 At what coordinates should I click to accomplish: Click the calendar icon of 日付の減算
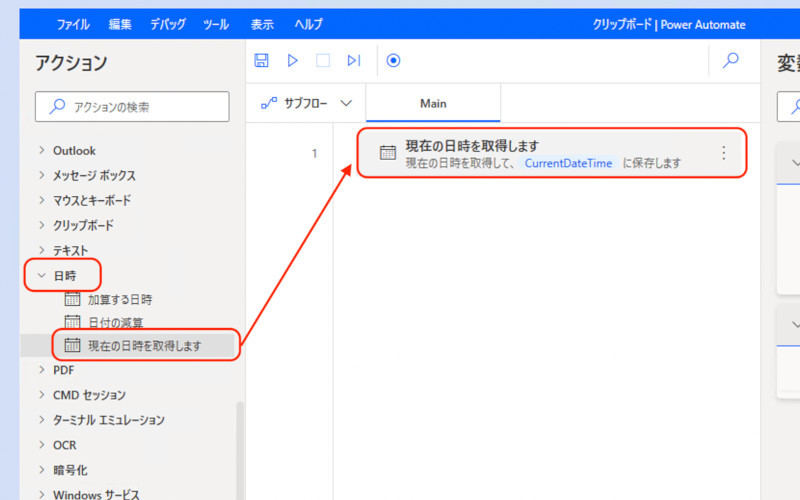[72, 322]
